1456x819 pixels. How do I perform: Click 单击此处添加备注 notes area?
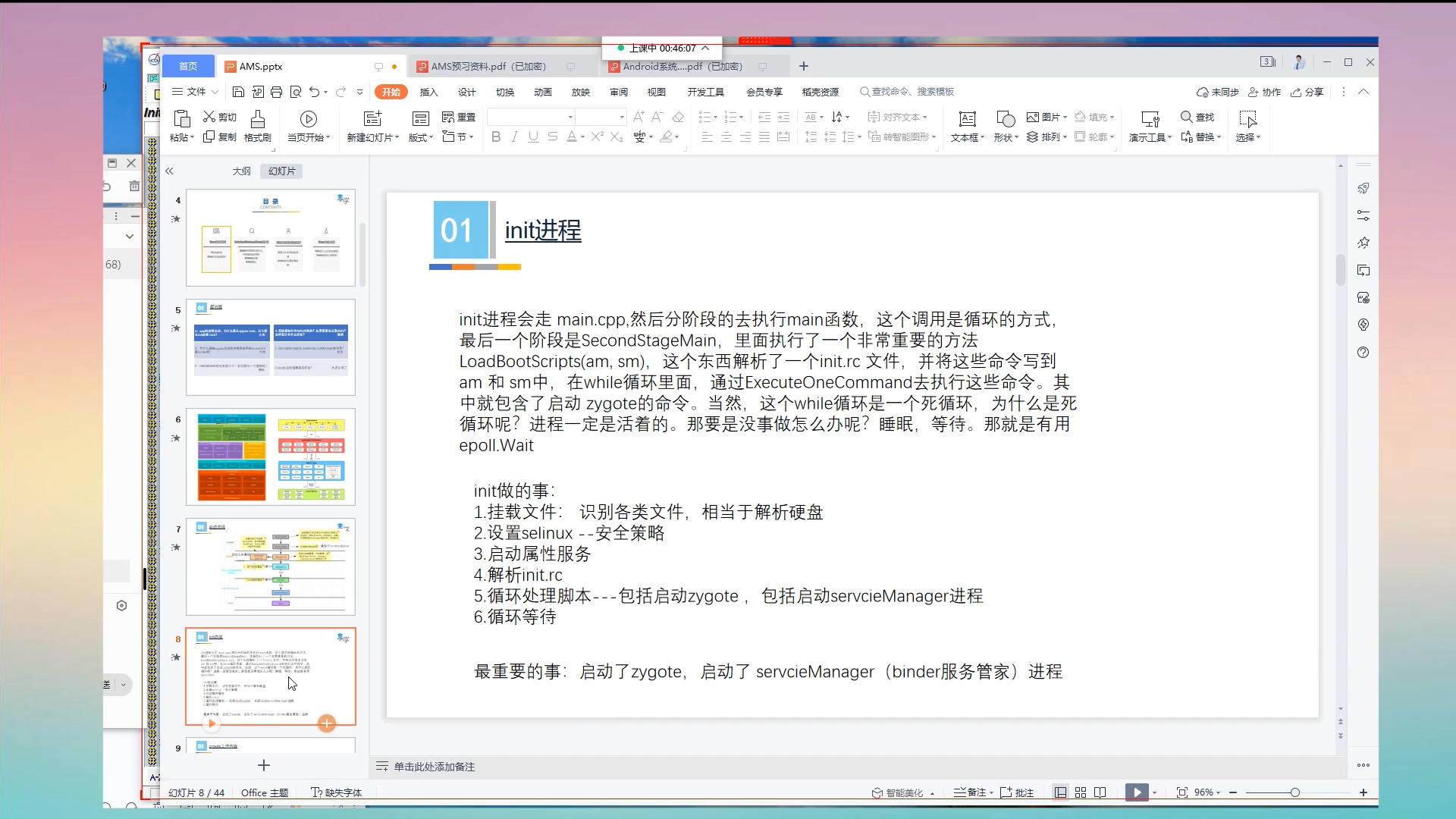pyautogui.click(x=434, y=767)
